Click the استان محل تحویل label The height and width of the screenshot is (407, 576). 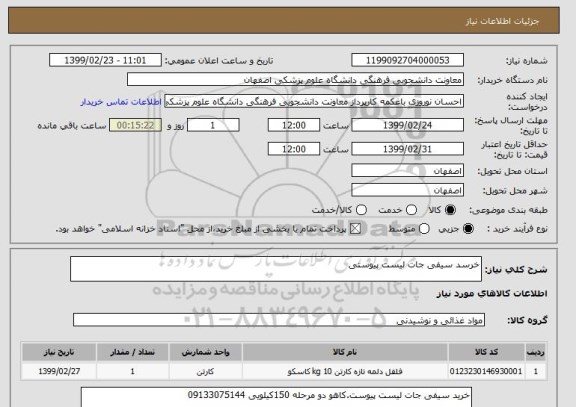click(512, 171)
